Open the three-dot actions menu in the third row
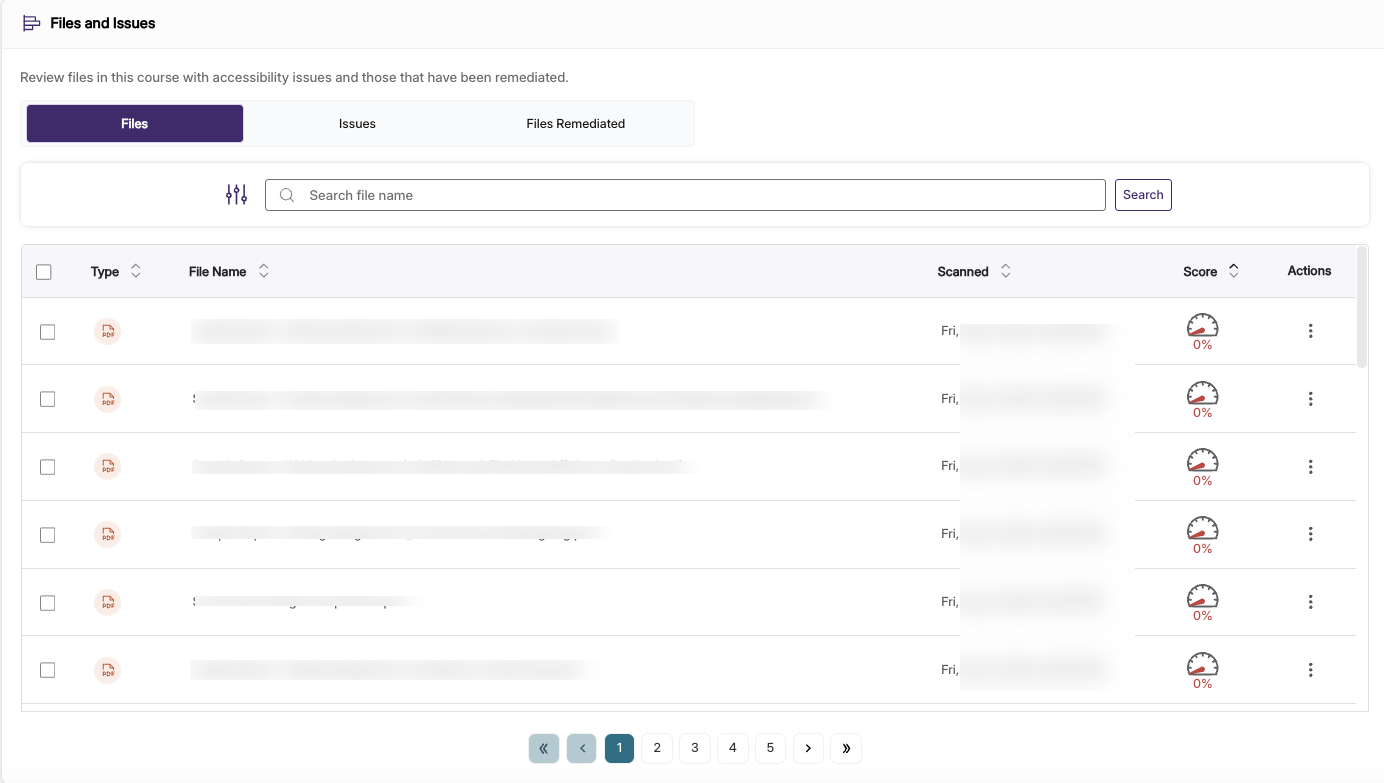This screenshot has height=783, width=1384. [x=1310, y=467]
